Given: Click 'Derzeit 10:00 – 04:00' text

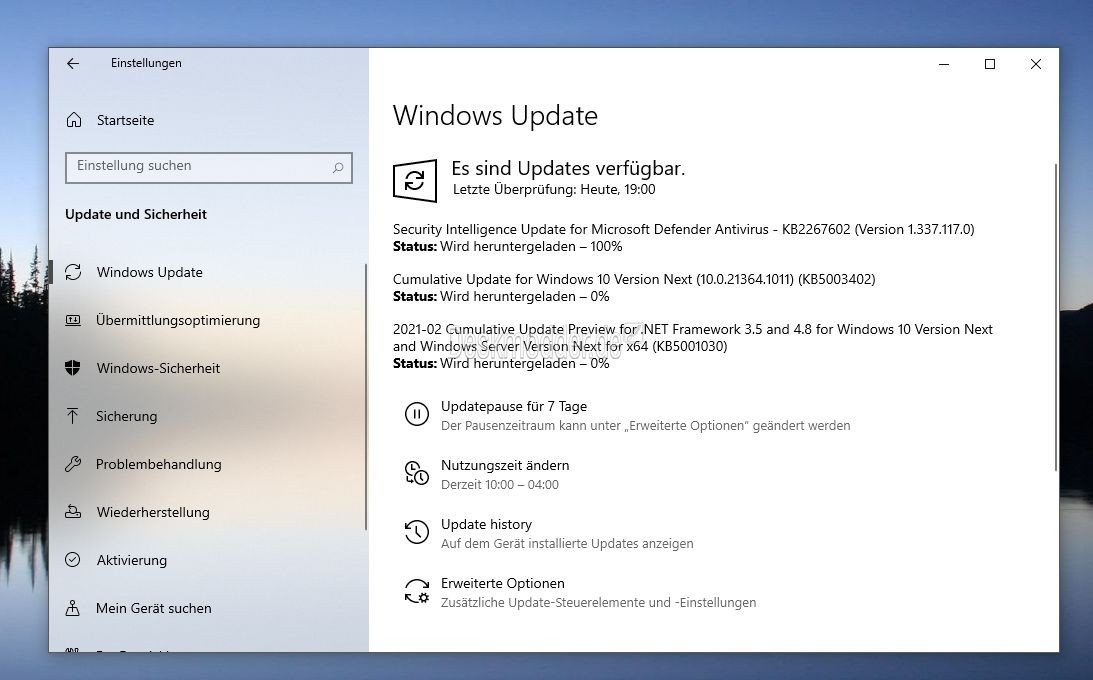Looking at the screenshot, I should coord(500,485).
